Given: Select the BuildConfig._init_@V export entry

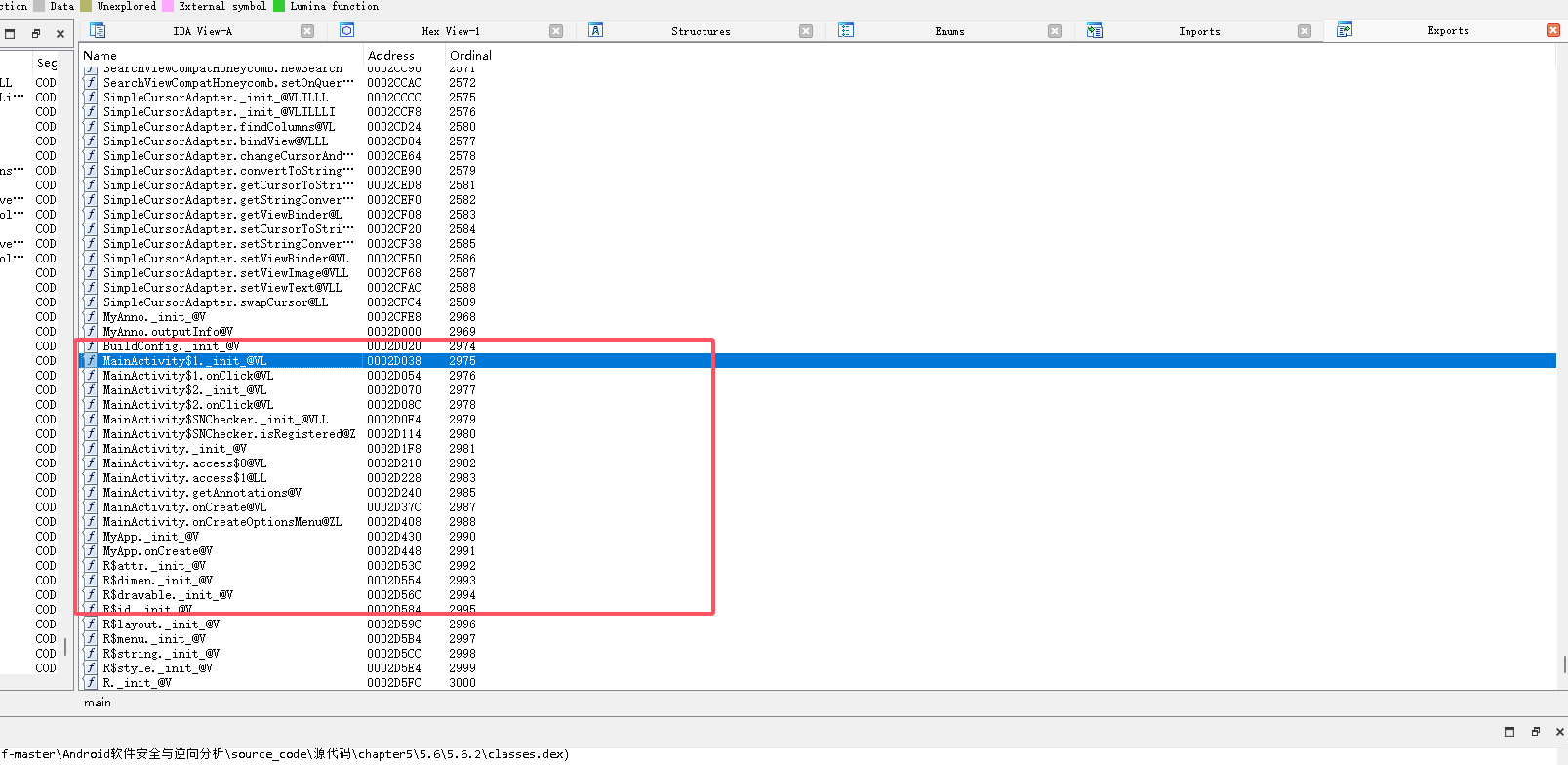Looking at the screenshot, I should click(171, 346).
